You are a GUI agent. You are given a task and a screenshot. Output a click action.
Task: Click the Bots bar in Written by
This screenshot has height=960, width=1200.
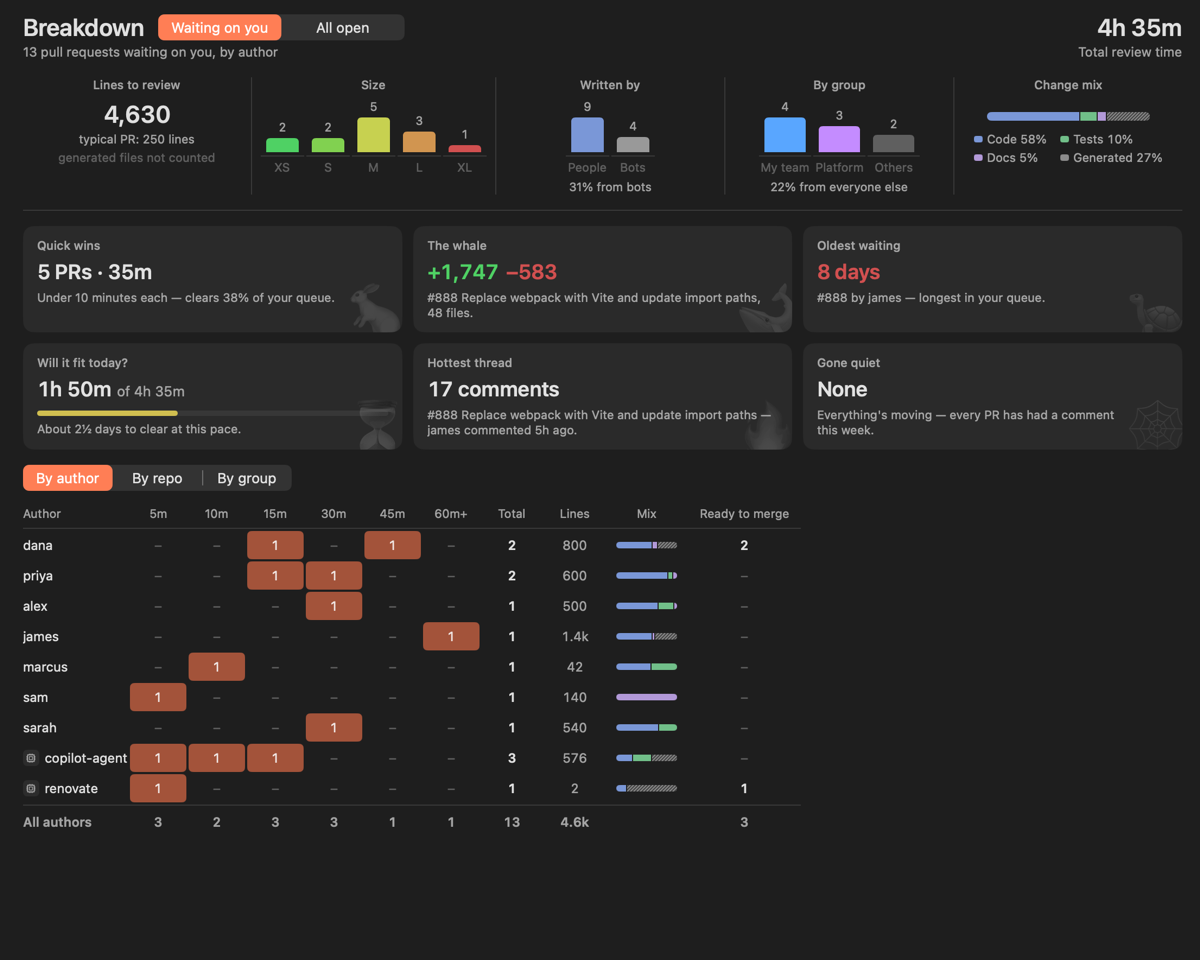pos(633,145)
